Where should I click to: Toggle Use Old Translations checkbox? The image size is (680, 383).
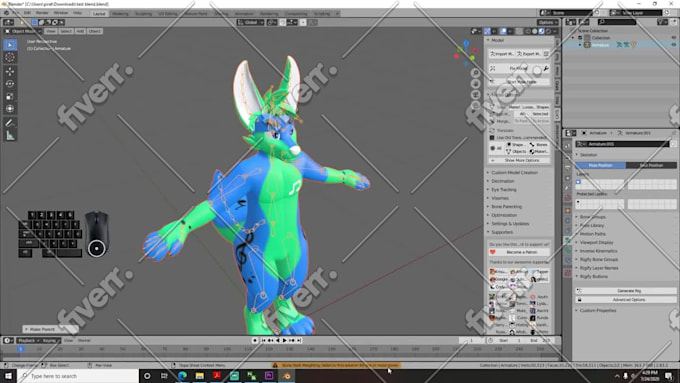(x=492, y=137)
